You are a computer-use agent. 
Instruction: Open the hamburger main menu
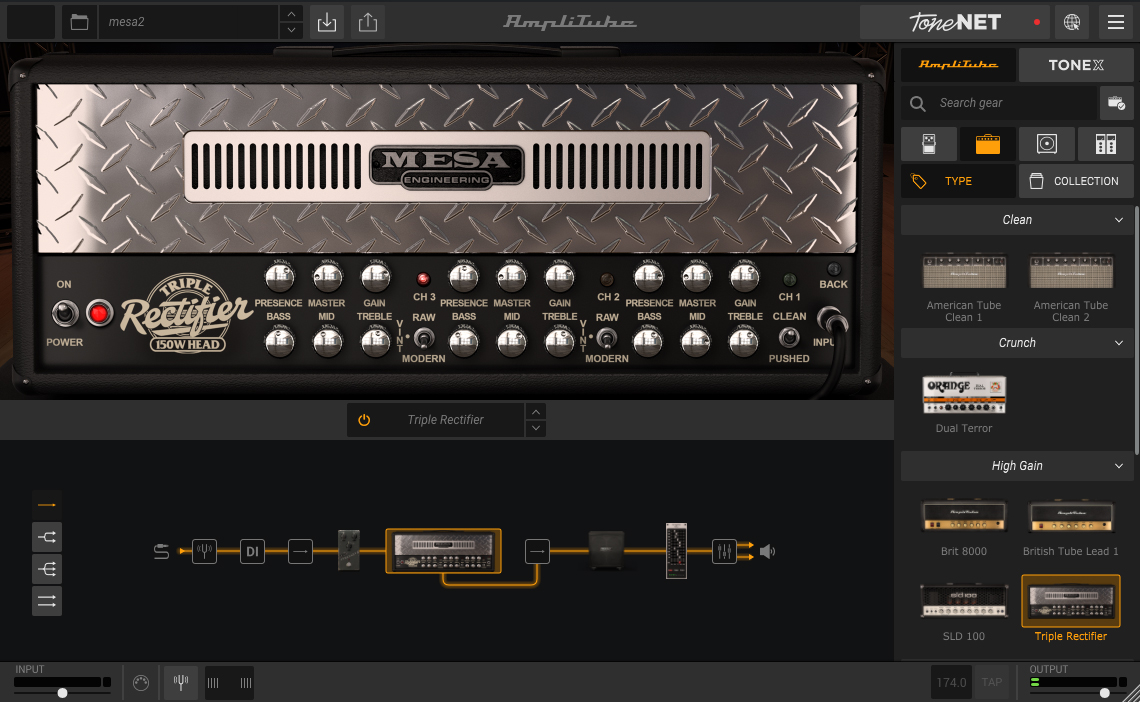click(x=1114, y=21)
